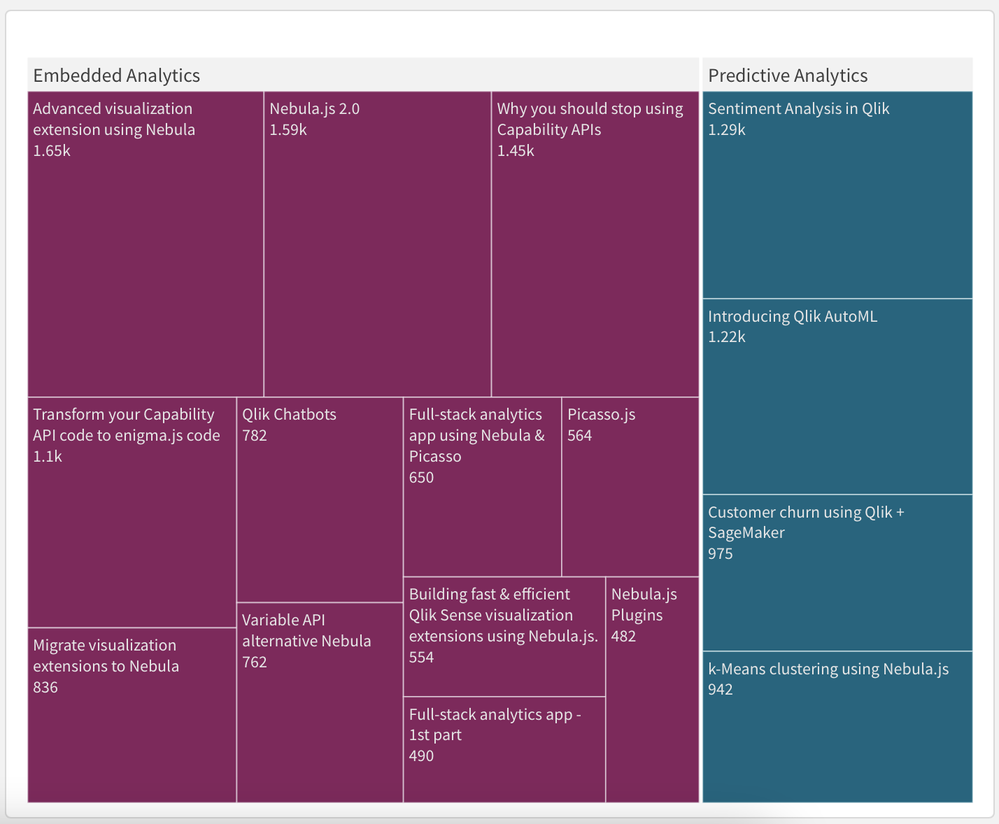This screenshot has height=824, width=999.
Task: Select Full-stack analytics app using Nebula & Picasso tile
Action: click(482, 487)
